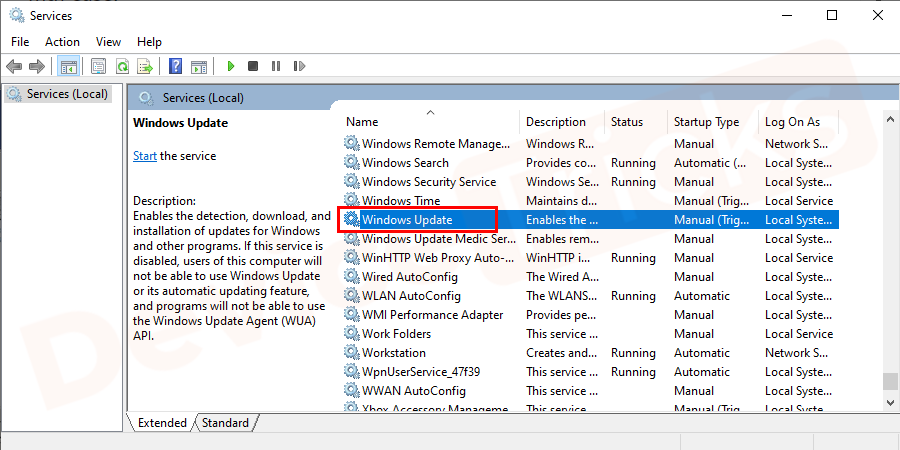The width and height of the screenshot is (900, 450).
Task: Restart the service with restart icon
Action: [299, 66]
